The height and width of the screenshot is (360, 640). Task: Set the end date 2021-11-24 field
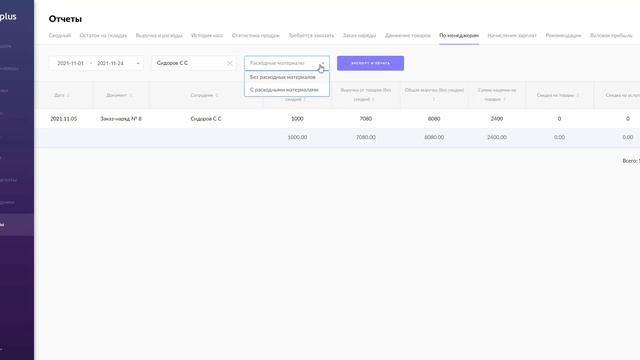coord(110,63)
